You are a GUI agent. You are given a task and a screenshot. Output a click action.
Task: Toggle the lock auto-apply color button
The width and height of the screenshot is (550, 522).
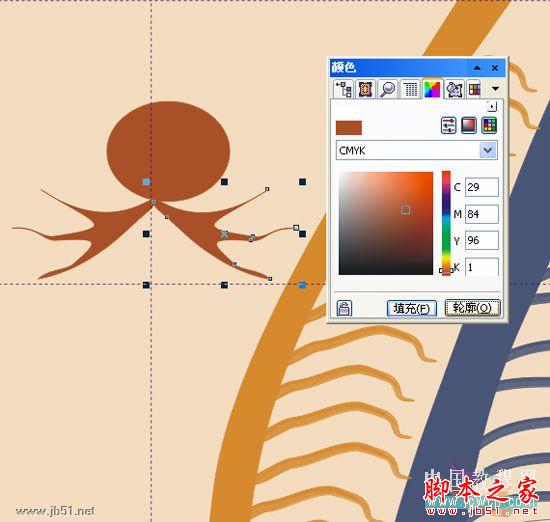344,309
